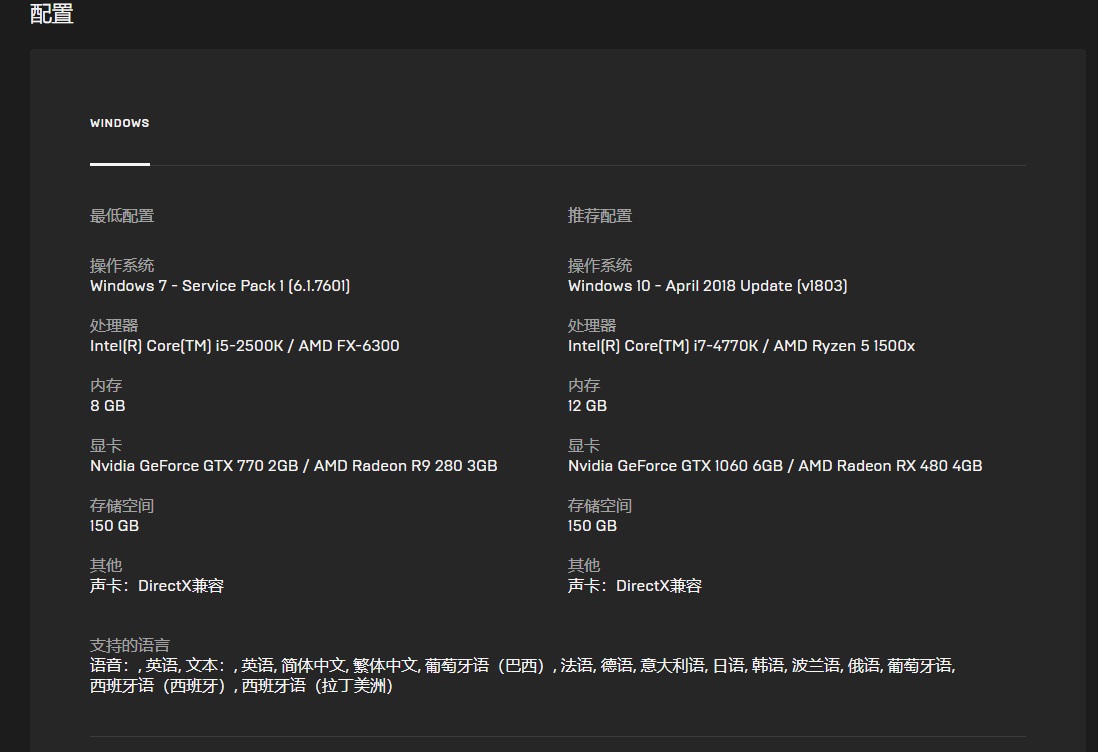The image size is (1098, 752).
Task: Click the 12 GB memory value
Action: pyautogui.click(x=587, y=406)
